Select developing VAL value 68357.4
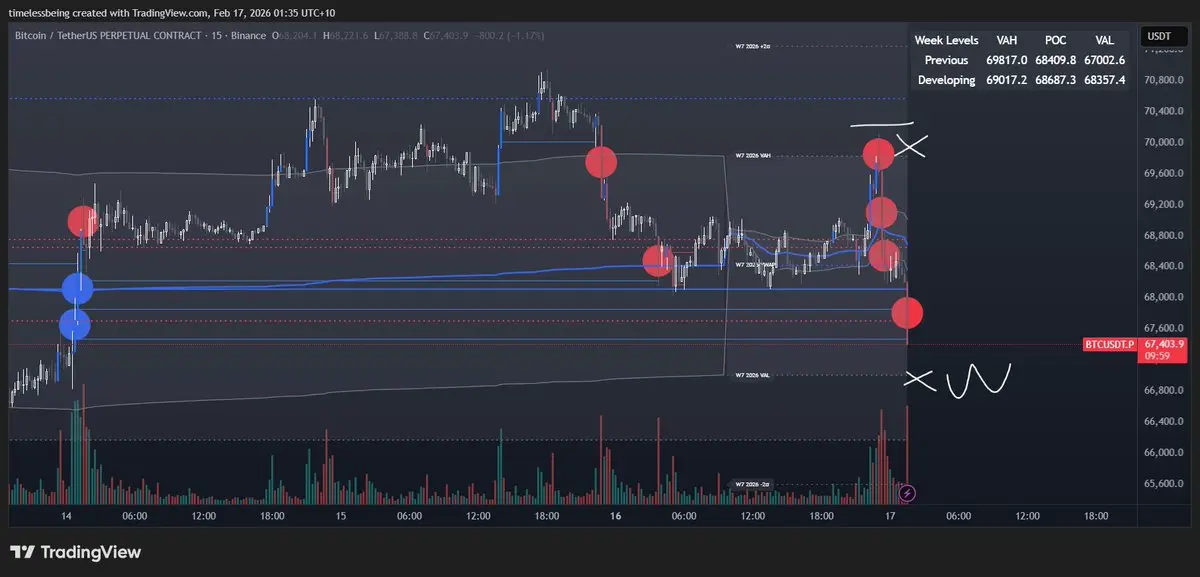Image resolution: width=1200 pixels, height=577 pixels. [1105, 80]
